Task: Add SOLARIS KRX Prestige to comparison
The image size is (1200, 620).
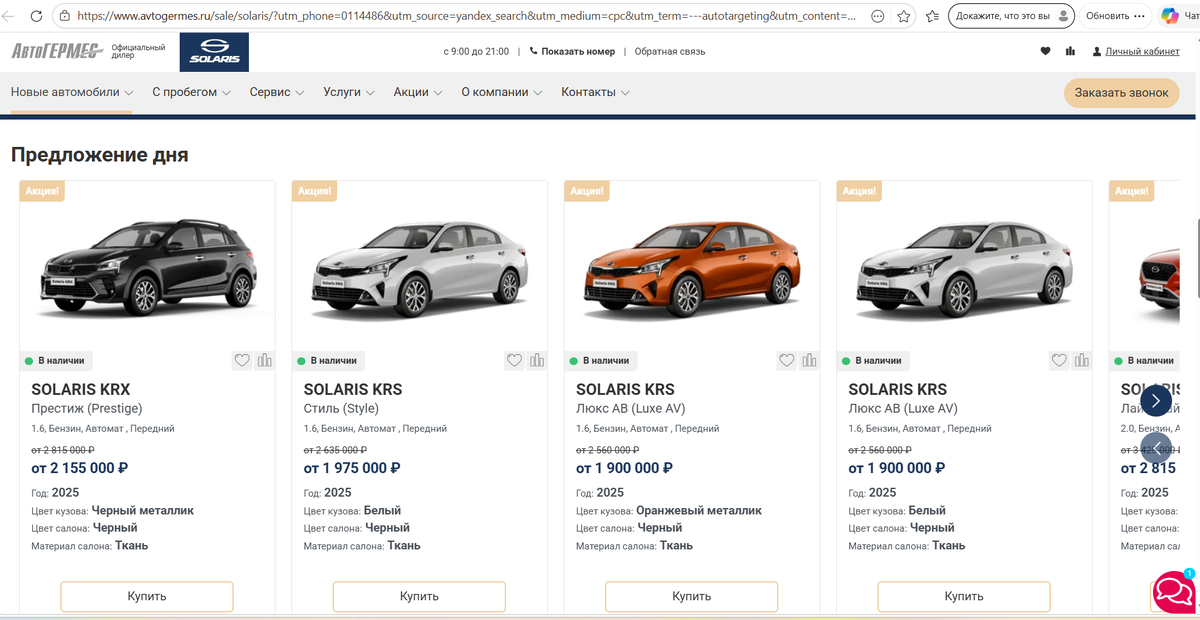Action: click(264, 361)
